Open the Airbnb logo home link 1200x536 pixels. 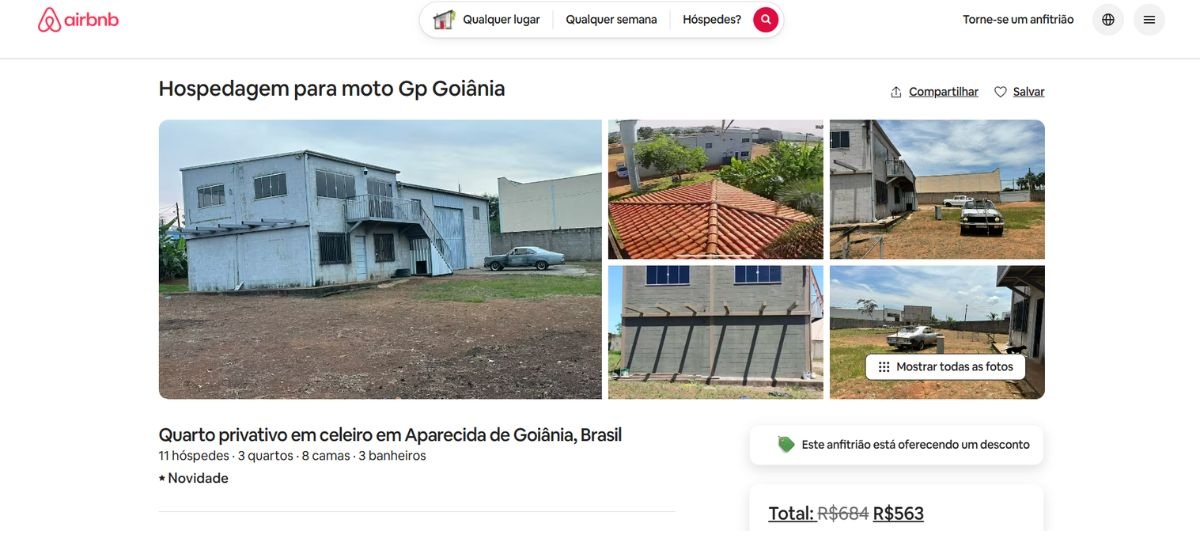pyautogui.click(x=78, y=19)
